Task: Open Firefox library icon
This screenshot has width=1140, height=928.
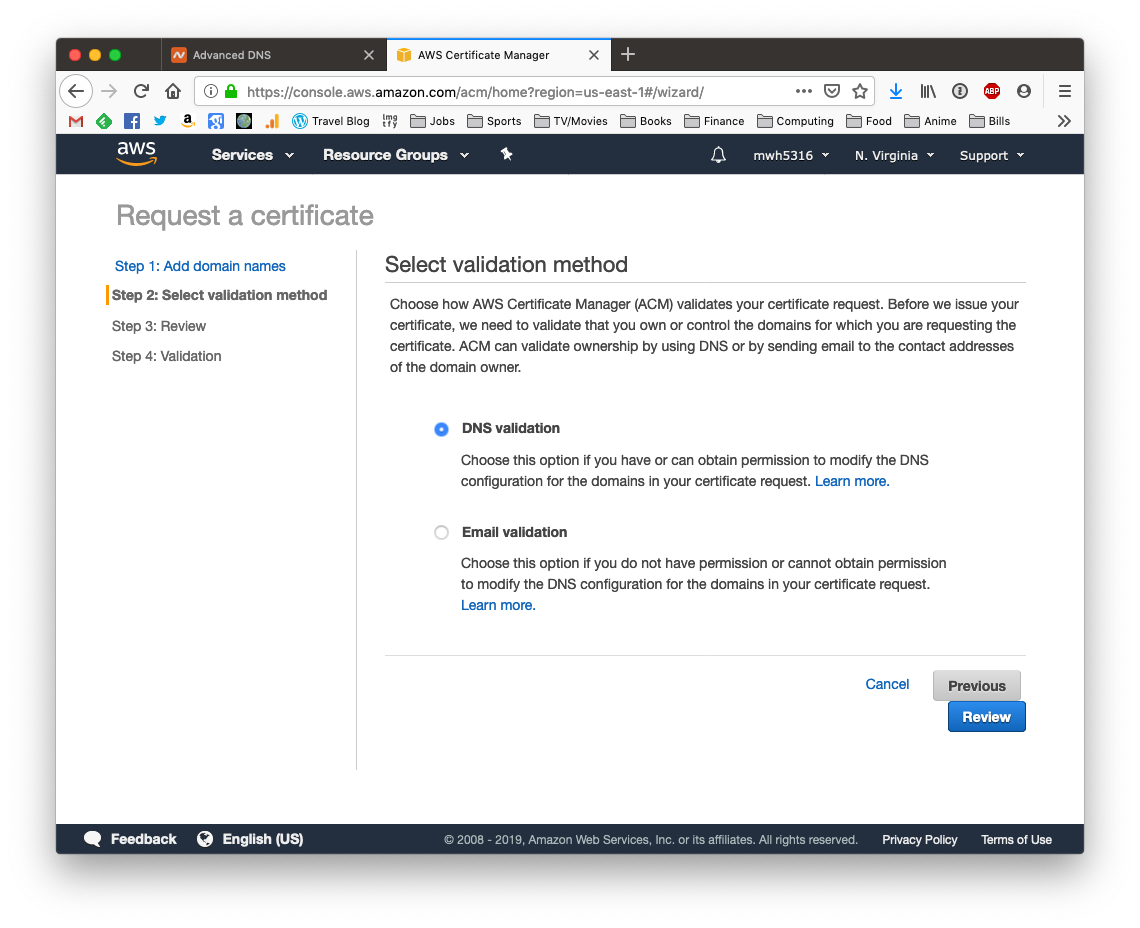Action: pyautogui.click(x=928, y=91)
